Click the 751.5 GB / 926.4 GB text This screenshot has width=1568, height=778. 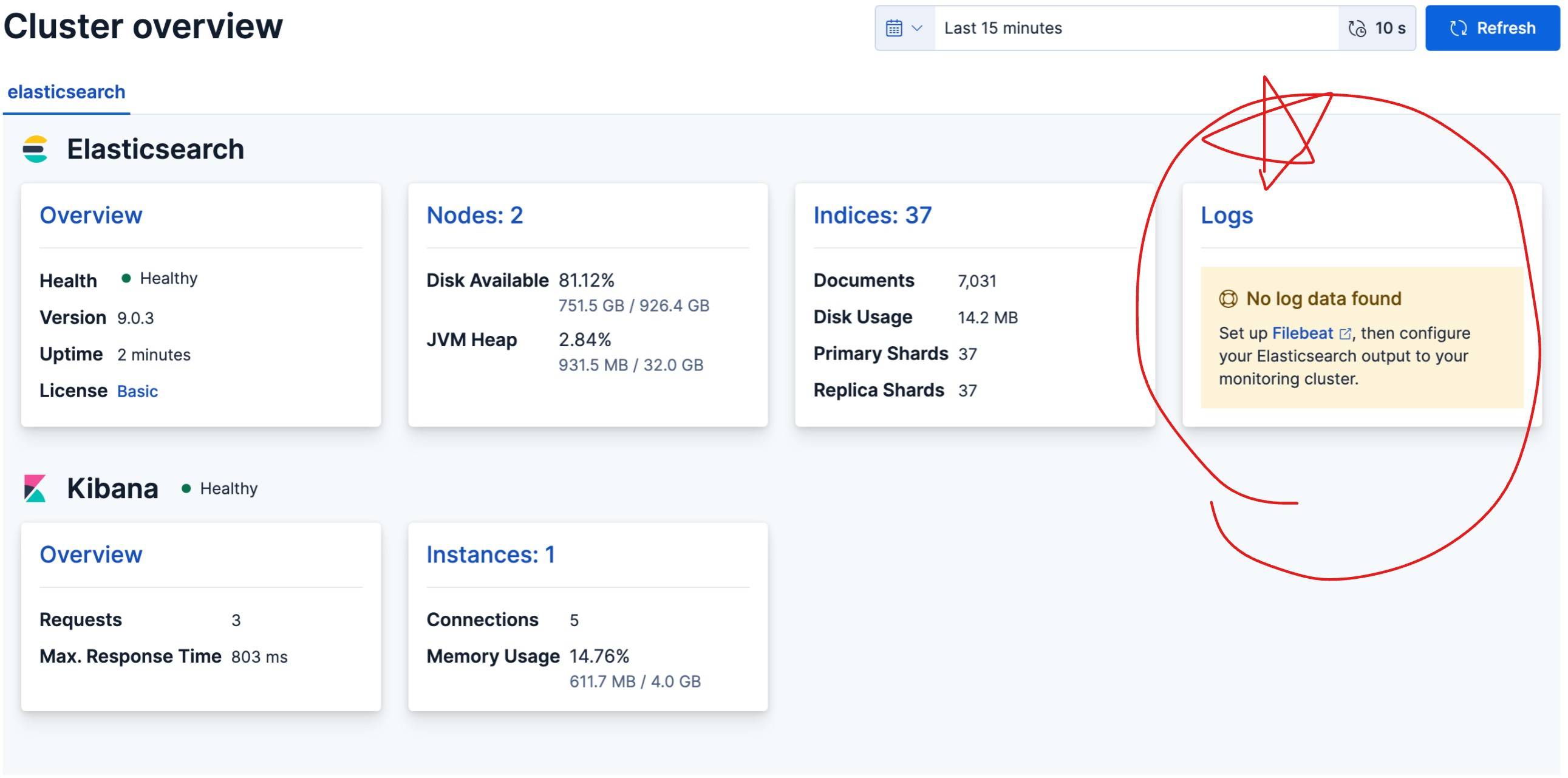633,305
